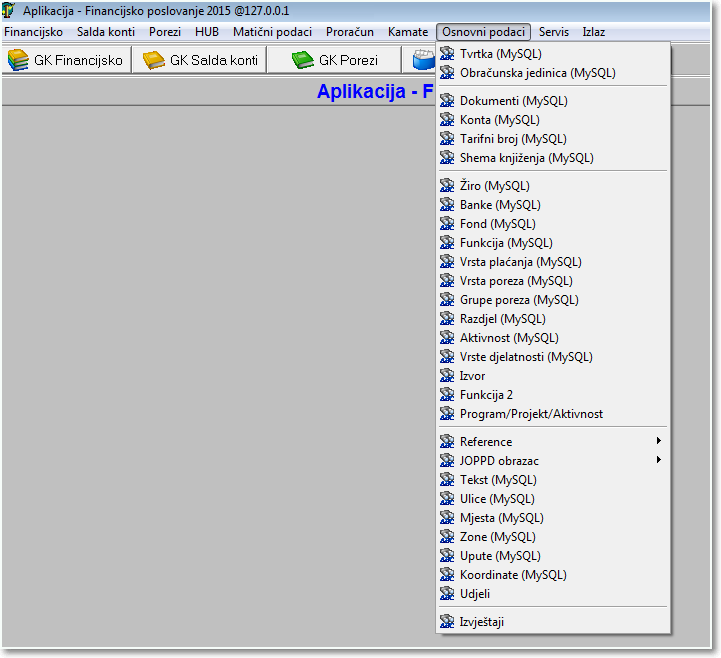Click the GK Financijsko book icon
The height and width of the screenshot is (658, 721).
pyautogui.click(x=18, y=60)
